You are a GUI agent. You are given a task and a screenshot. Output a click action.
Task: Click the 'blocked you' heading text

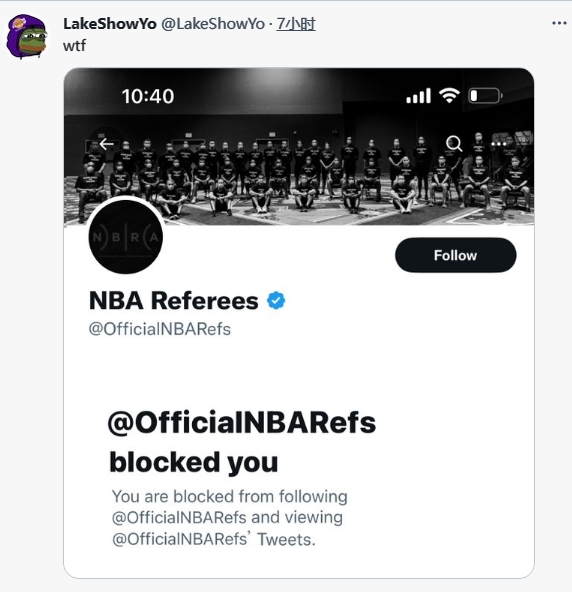point(194,462)
